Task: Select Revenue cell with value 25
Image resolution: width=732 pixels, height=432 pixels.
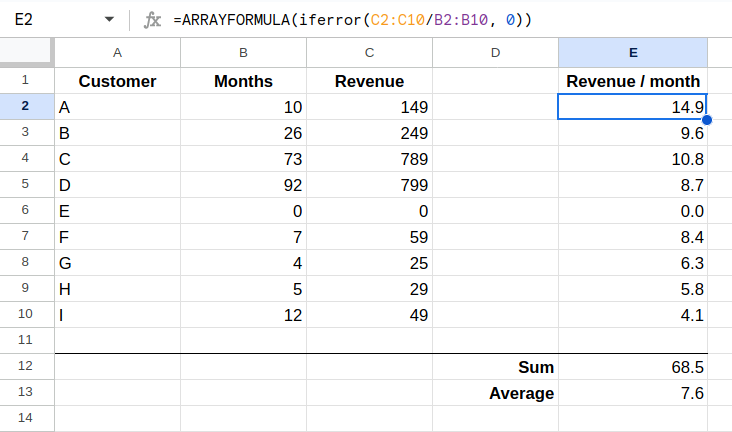Action: pyautogui.click(x=370, y=263)
